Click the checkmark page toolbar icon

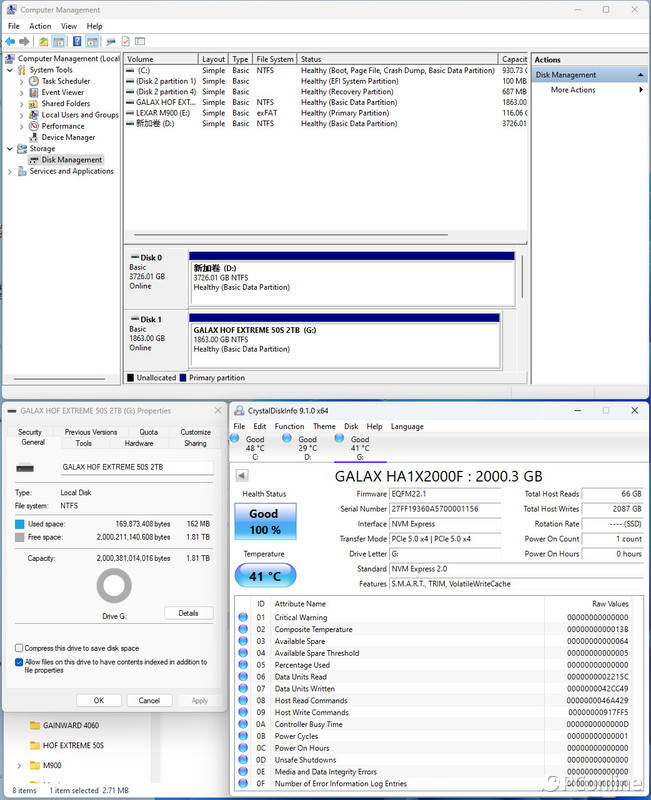point(126,41)
